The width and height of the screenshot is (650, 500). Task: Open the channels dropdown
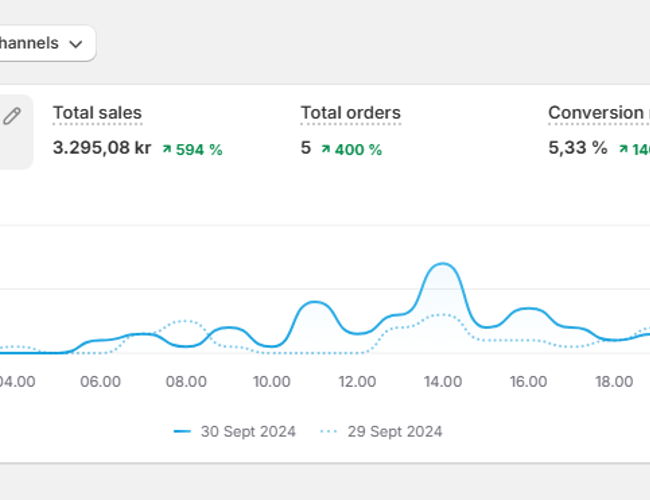[45, 44]
